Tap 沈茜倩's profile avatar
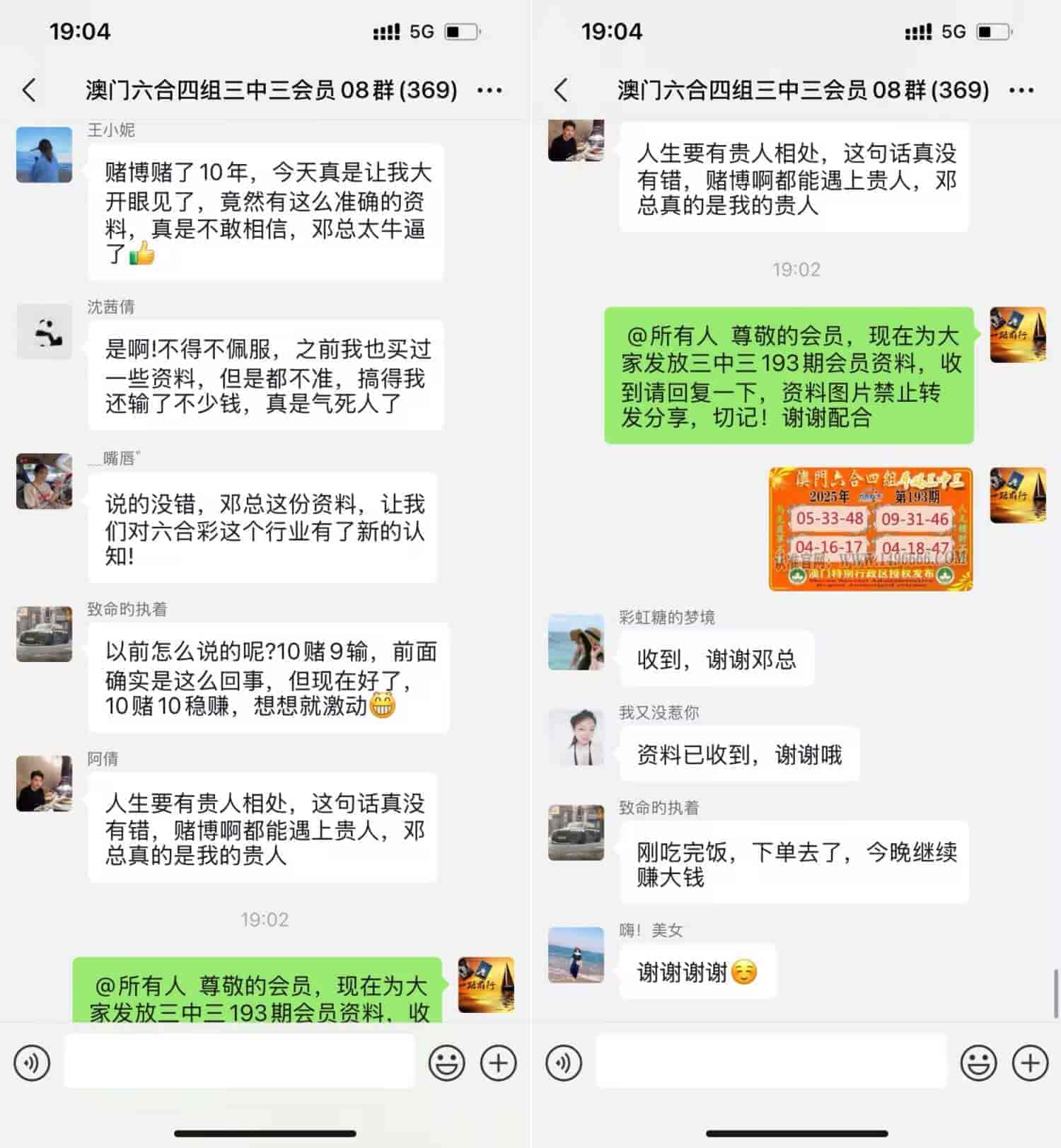Viewport: 1061px width, 1148px height. click(44, 332)
